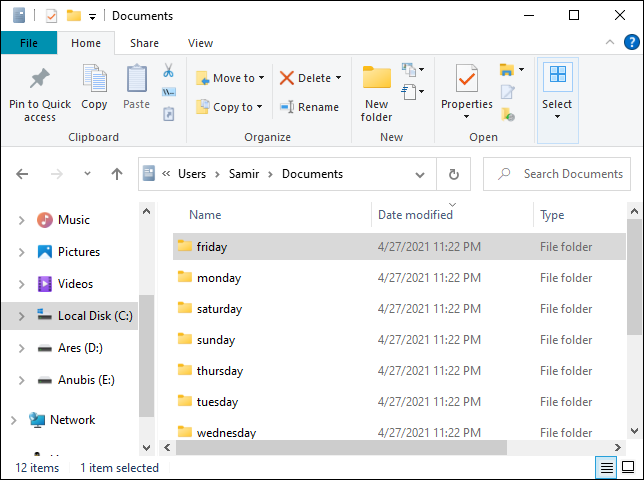Click the Rename button

[x=309, y=107]
